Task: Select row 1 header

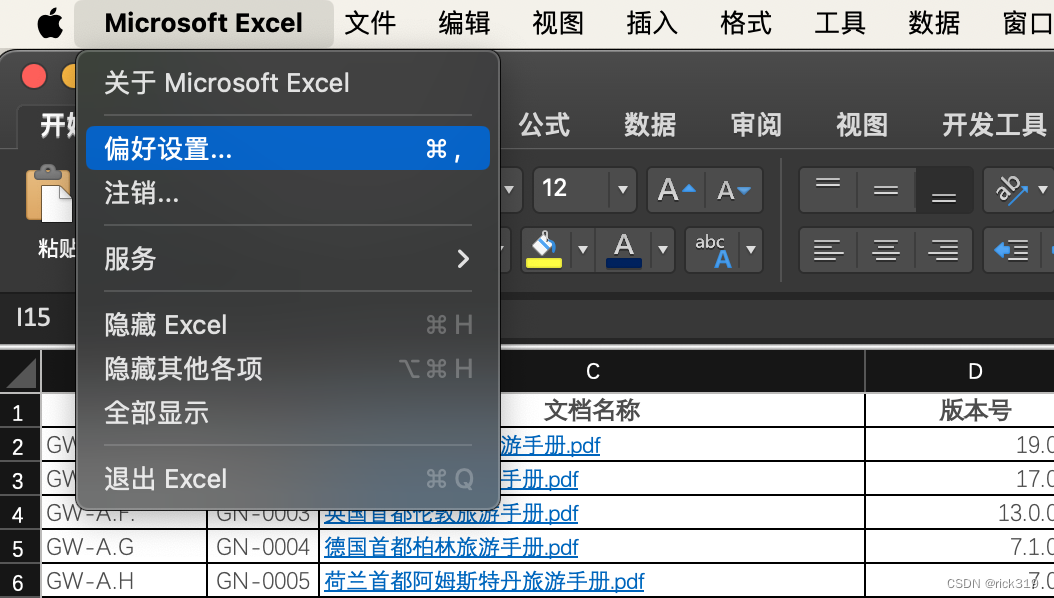Action: (20, 411)
